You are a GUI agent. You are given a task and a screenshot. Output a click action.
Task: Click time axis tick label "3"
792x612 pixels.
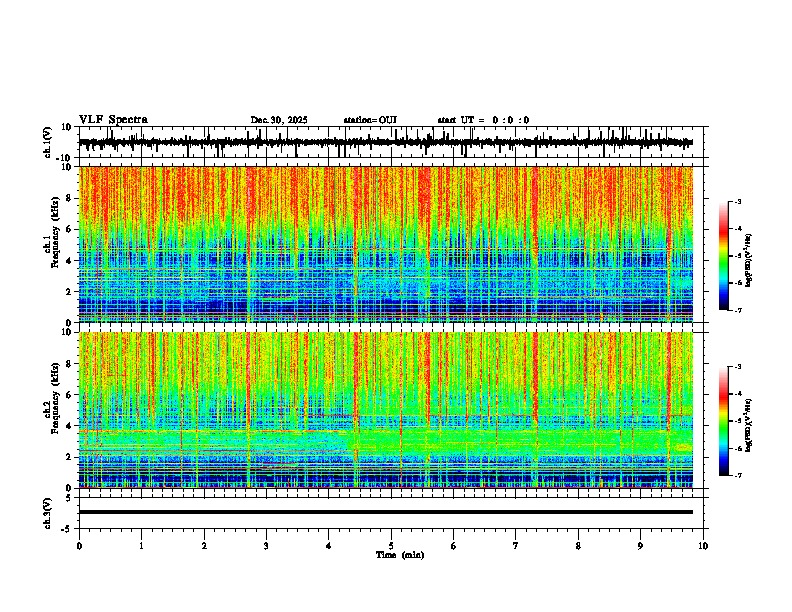tap(266, 546)
